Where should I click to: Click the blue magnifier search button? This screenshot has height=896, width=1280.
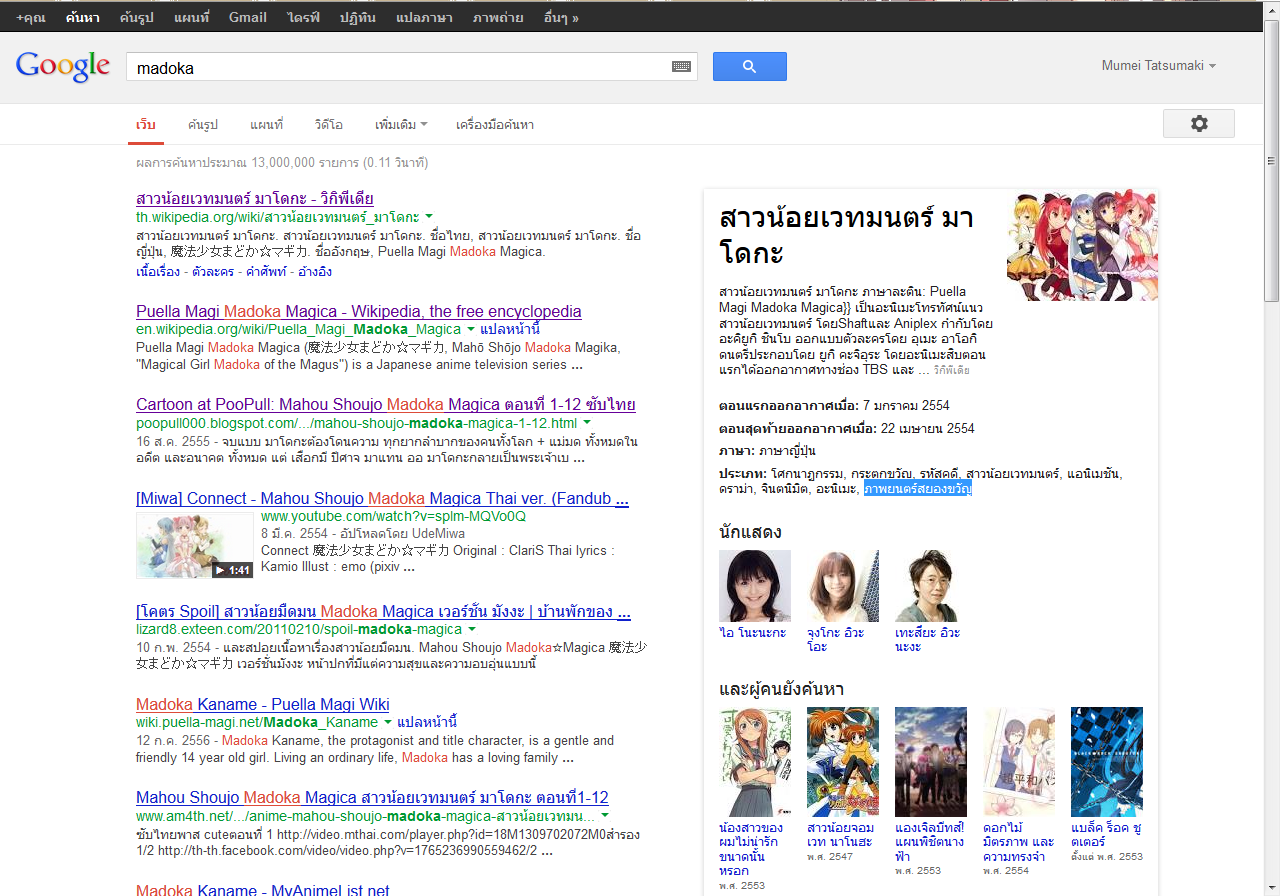coord(749,67)
